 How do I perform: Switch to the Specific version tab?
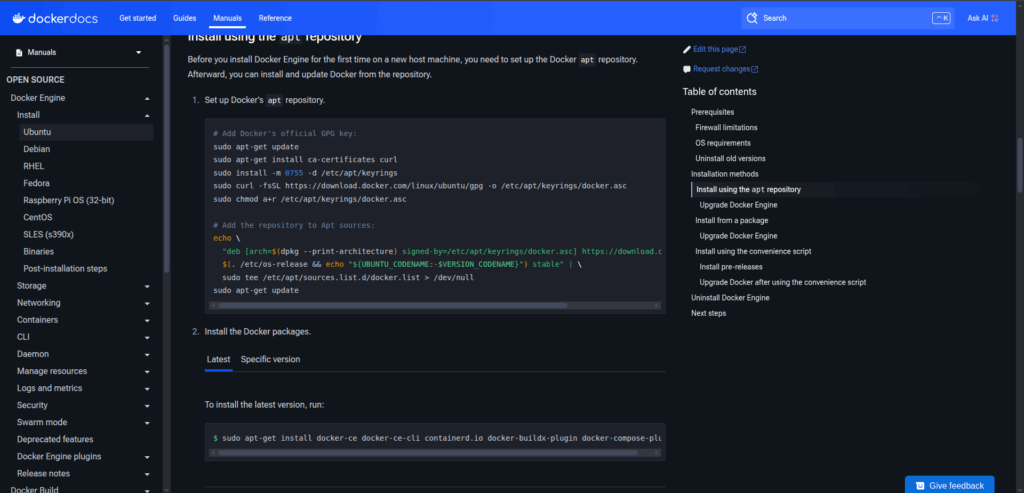[x=270, y=359]
